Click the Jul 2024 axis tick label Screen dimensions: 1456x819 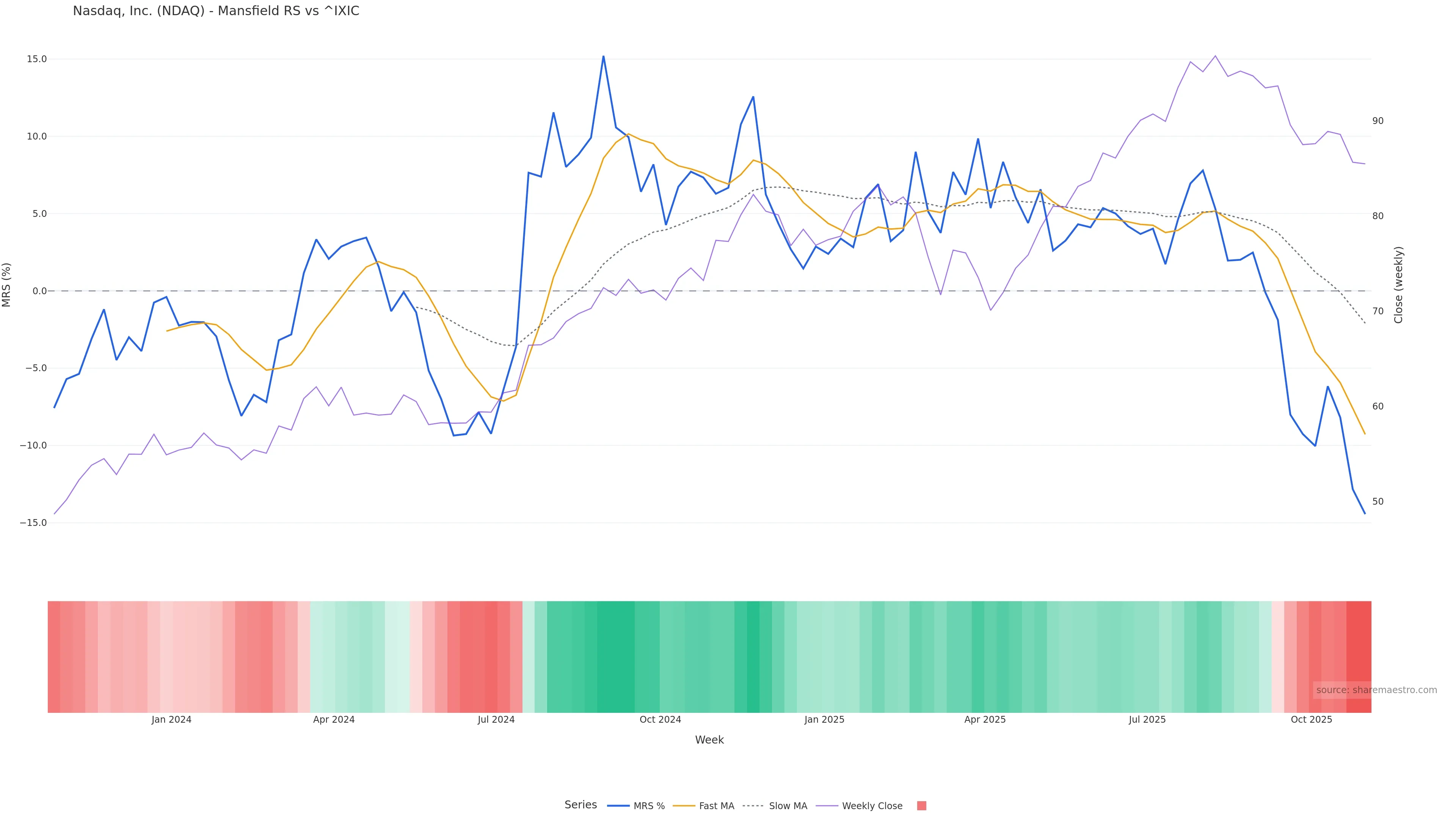(x=496, y=720)
